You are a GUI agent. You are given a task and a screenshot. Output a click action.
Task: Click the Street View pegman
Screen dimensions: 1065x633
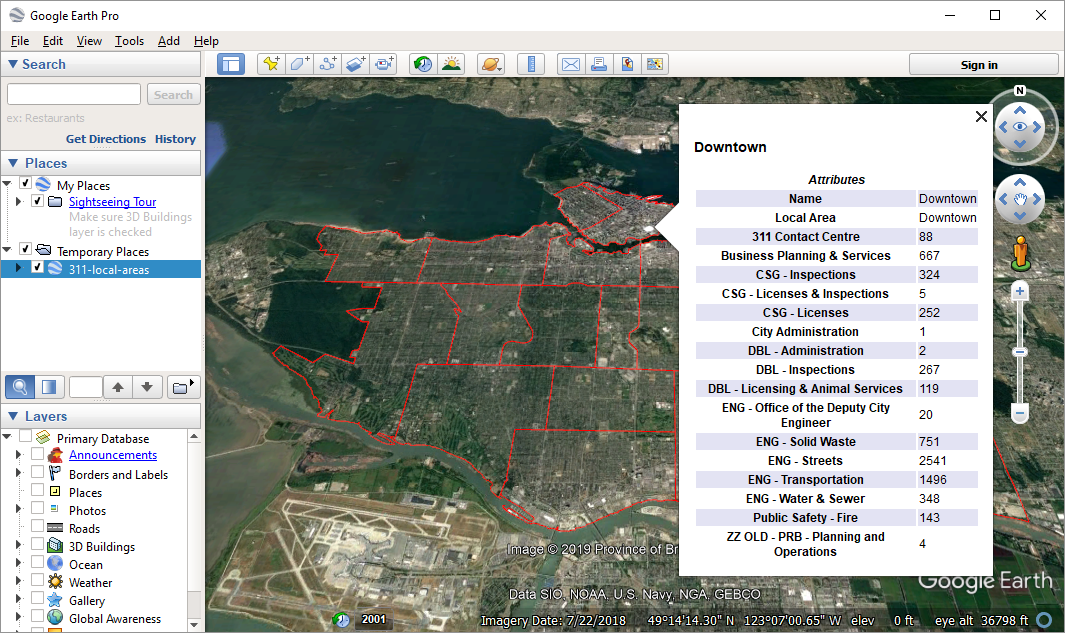point(1020,253)
